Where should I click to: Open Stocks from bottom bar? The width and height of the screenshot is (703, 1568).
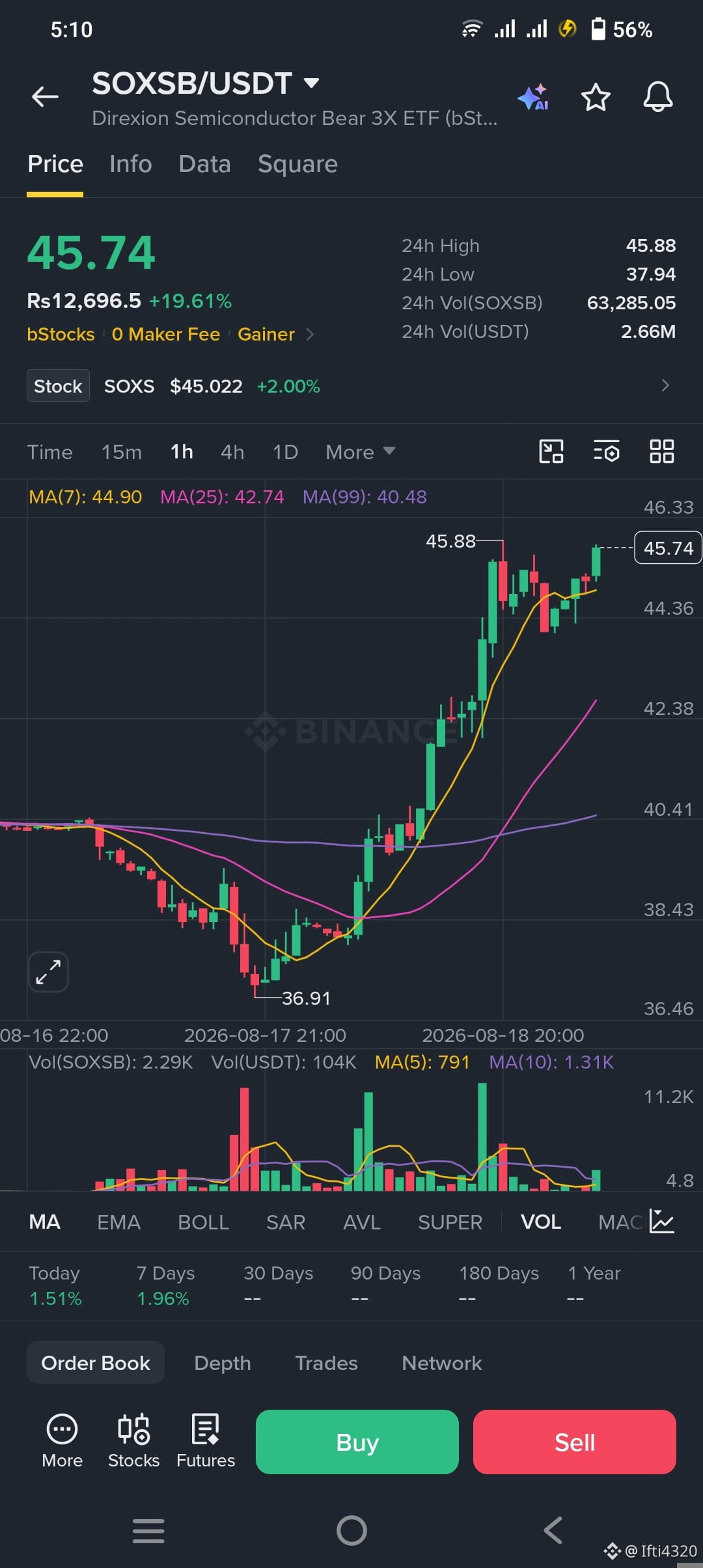(133, 1442)
